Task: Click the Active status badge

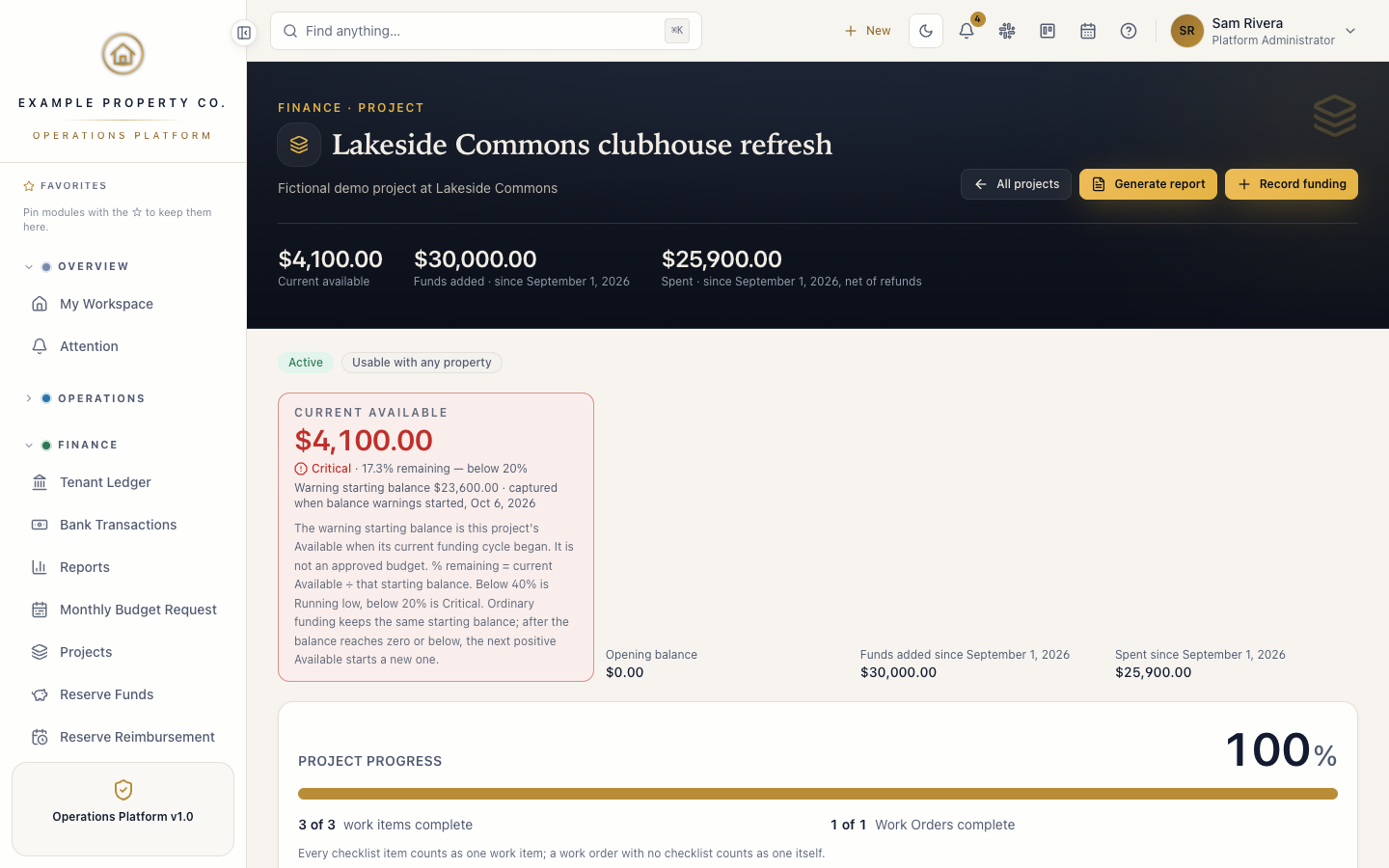Action: pyautogui.click(x=306, y=363)
